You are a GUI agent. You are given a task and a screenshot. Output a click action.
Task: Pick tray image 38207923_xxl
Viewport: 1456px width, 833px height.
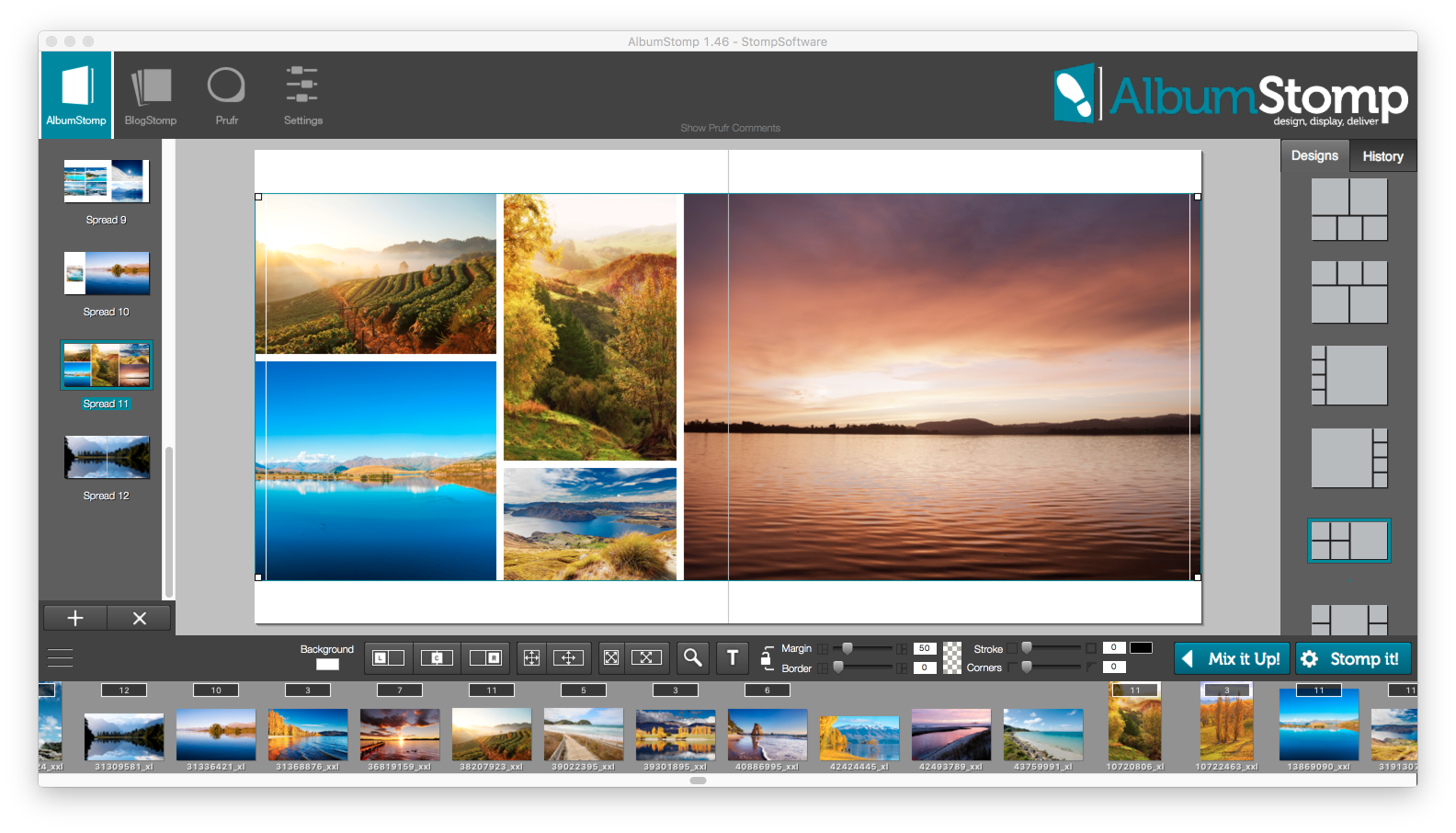pos(492,735)
